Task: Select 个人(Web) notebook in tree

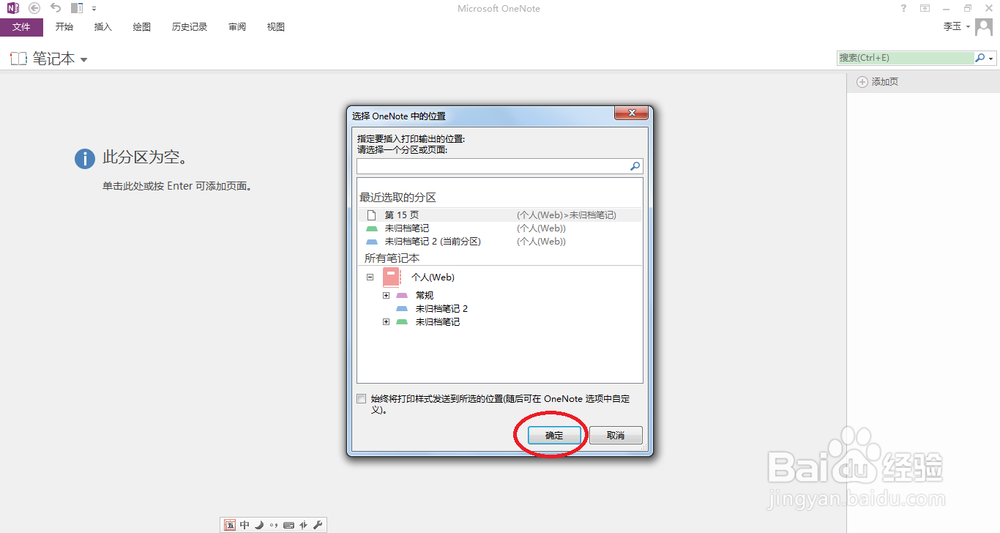Action: tap(433, 277)
